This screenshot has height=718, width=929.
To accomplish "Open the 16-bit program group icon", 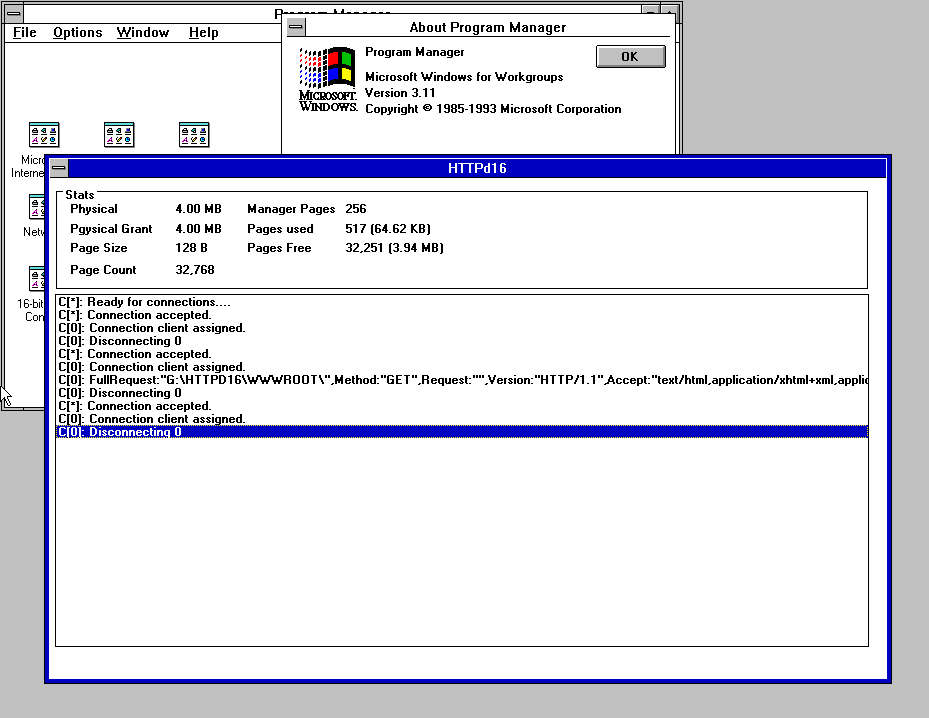I will click(x=40, y=279).
